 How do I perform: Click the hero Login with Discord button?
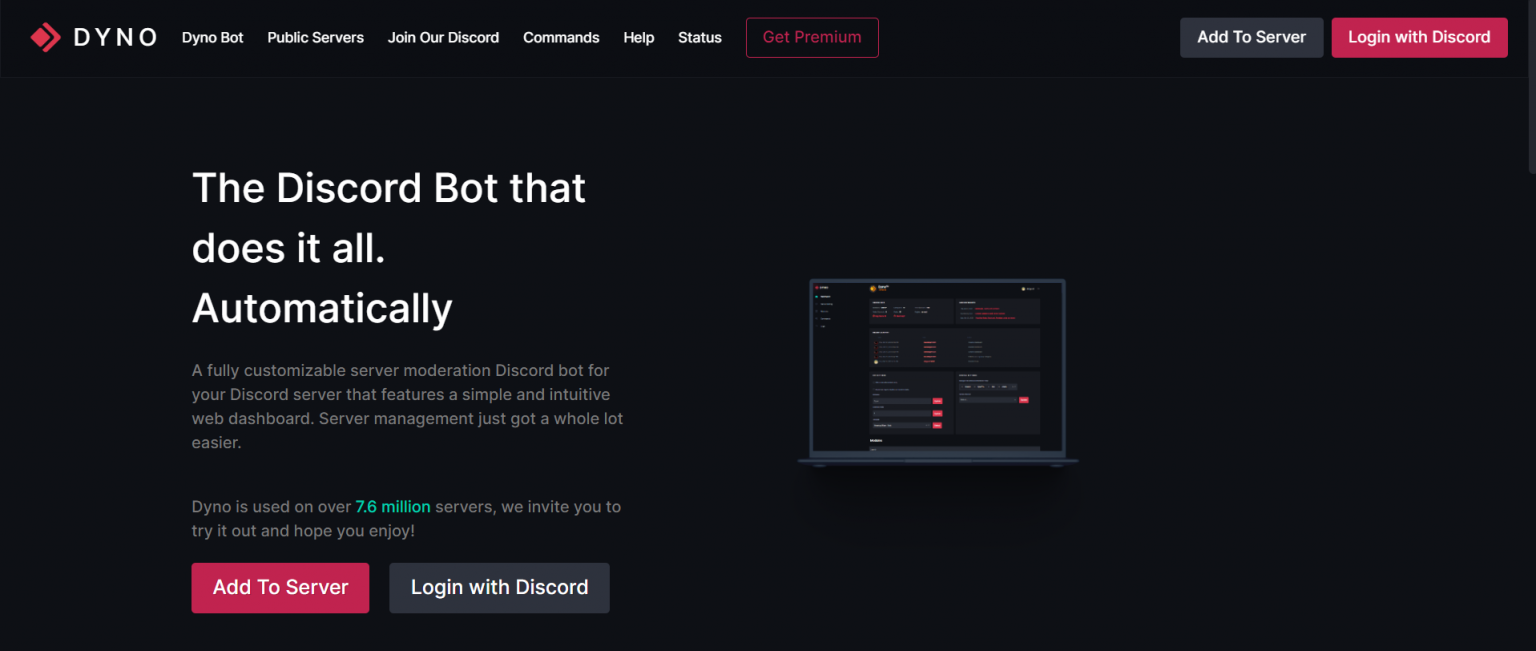499,588
